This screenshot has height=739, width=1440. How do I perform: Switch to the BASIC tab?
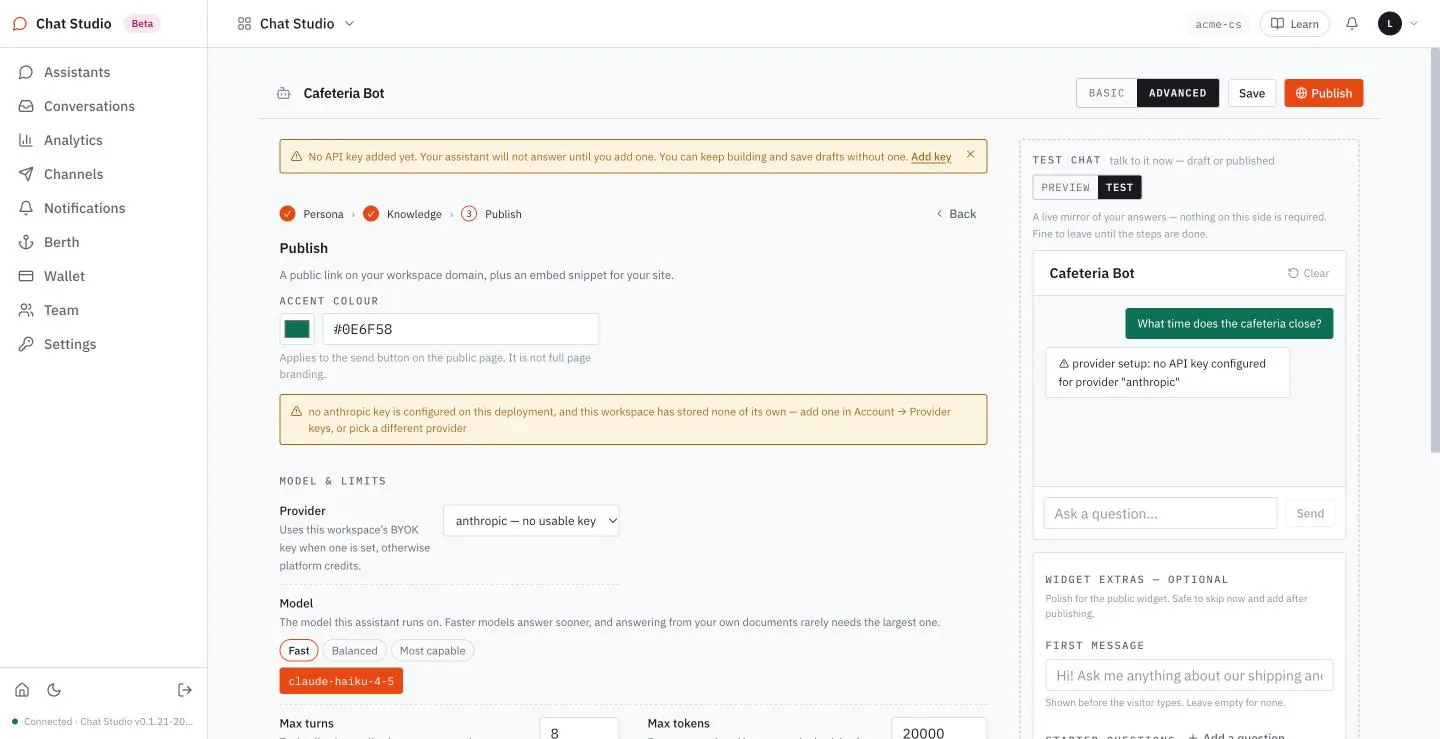pos(1107,93)
